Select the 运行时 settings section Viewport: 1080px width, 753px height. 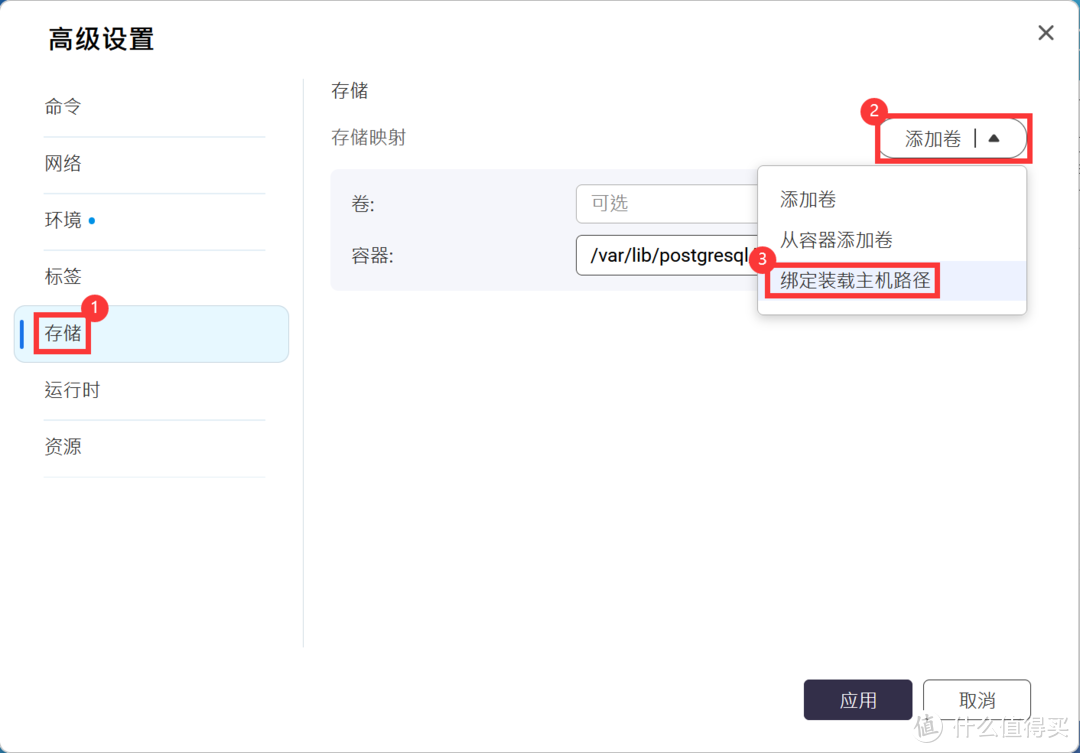(71, 390)
